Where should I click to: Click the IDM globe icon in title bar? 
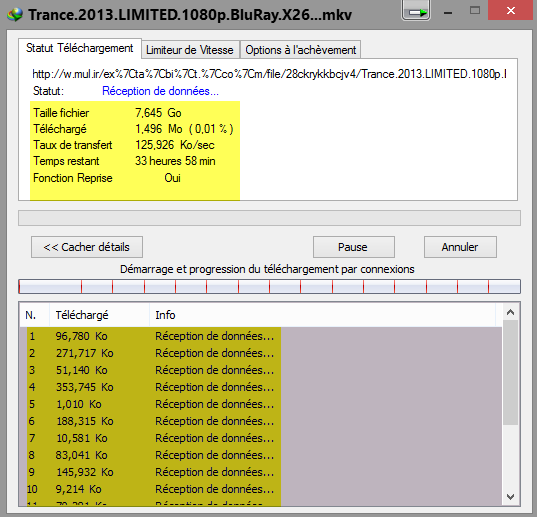tap(15, 14)
